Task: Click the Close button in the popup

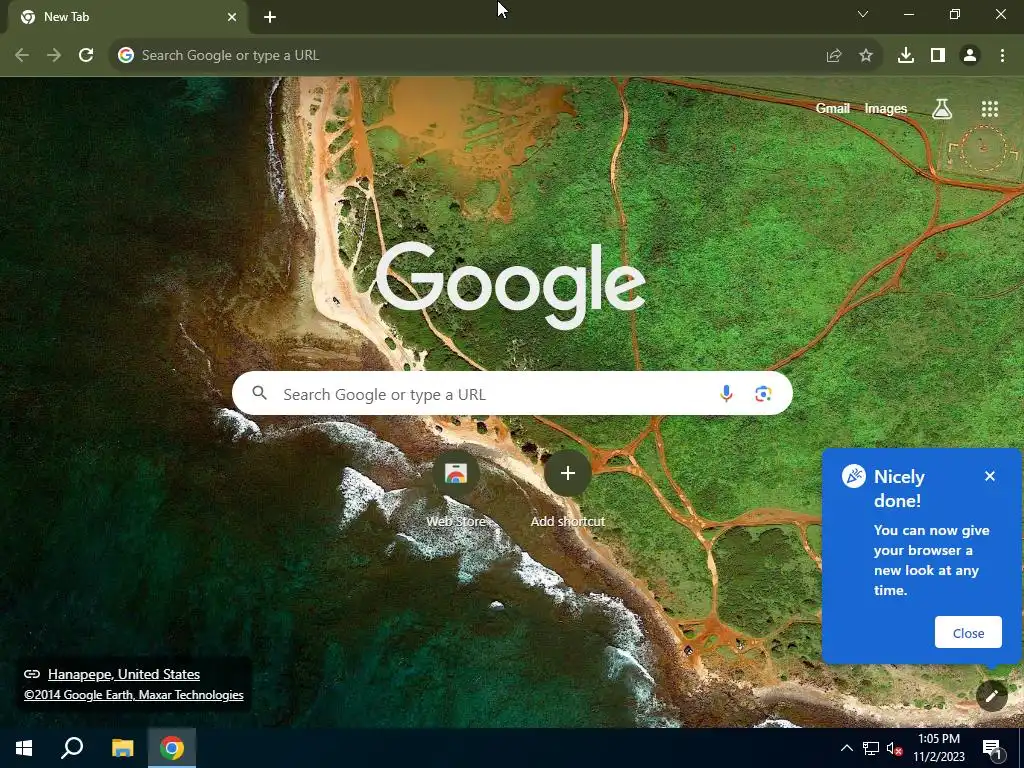Action: 968,632
